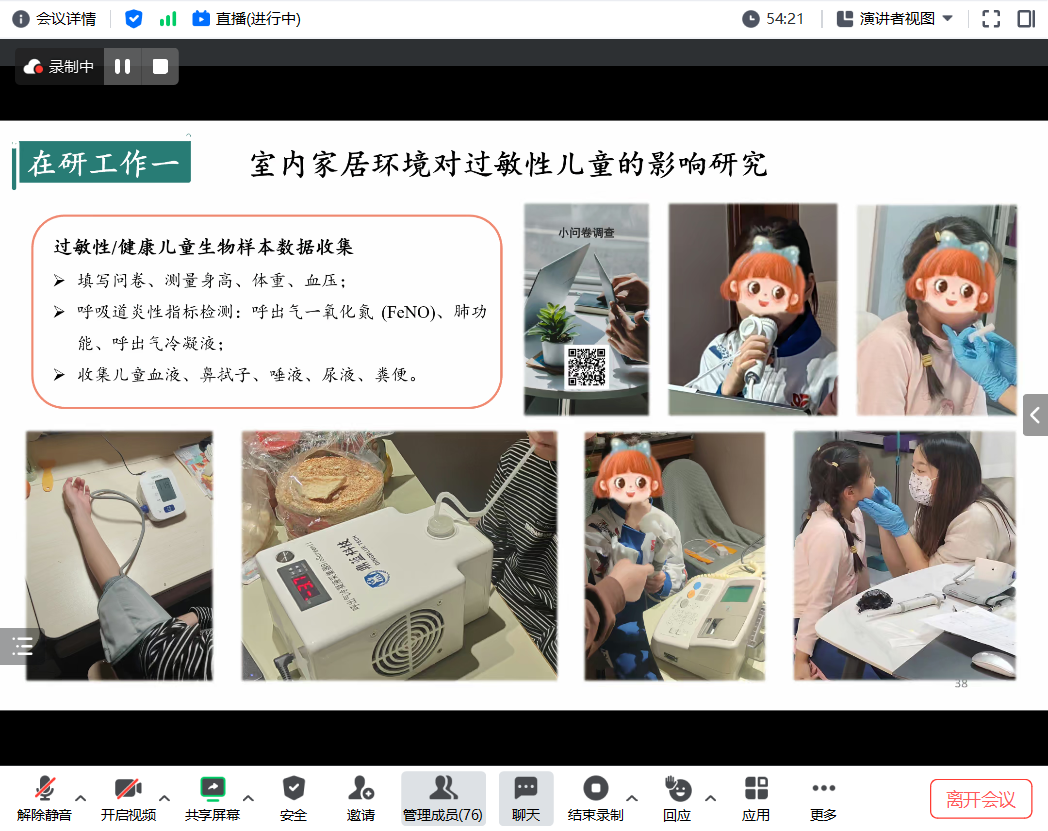Open the 应用 apps panel
This screenshot has height=831, width=1048.
[756, 798]
